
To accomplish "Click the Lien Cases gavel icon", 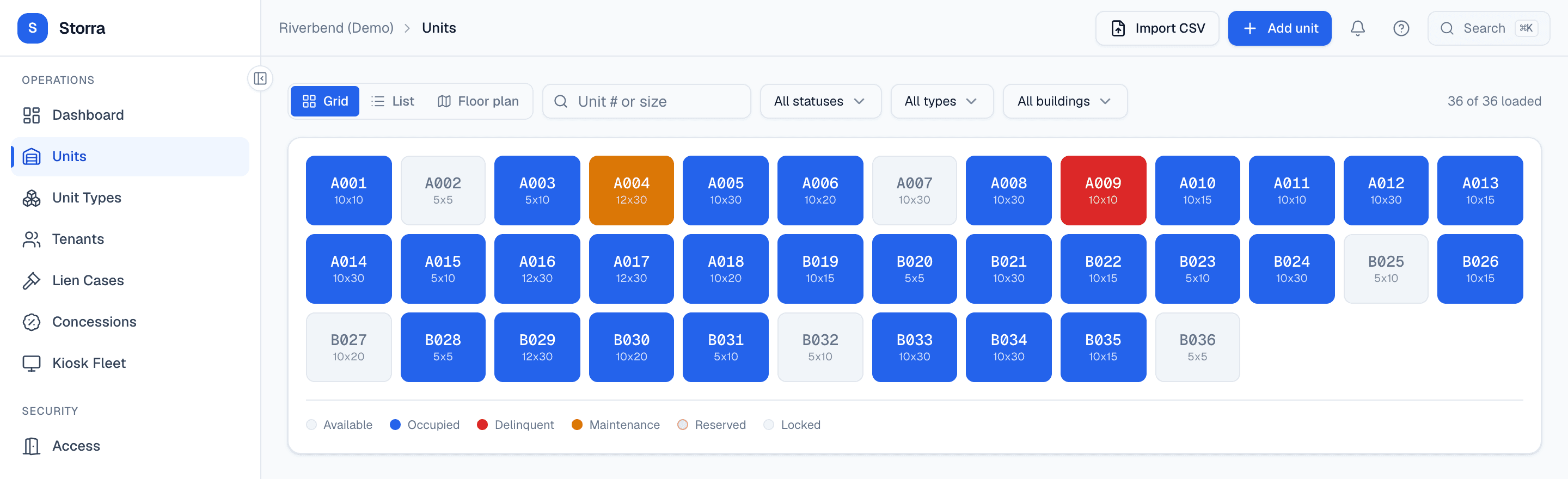I will tap(31, 280).
